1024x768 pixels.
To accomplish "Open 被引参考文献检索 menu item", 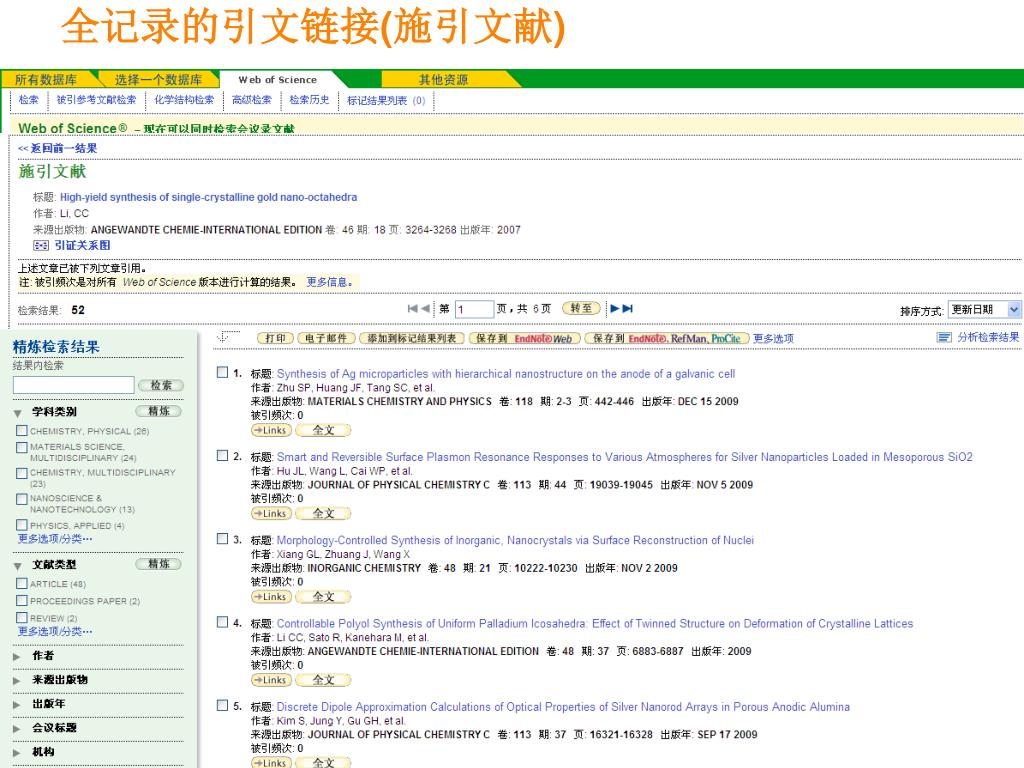I will pos(97,100).
